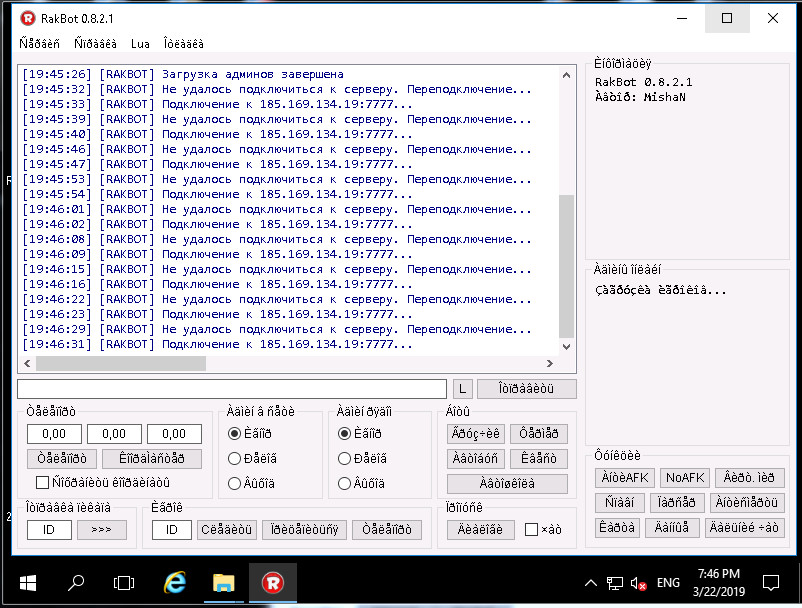Open taskbar search magnifier

(x=76, y=583)
